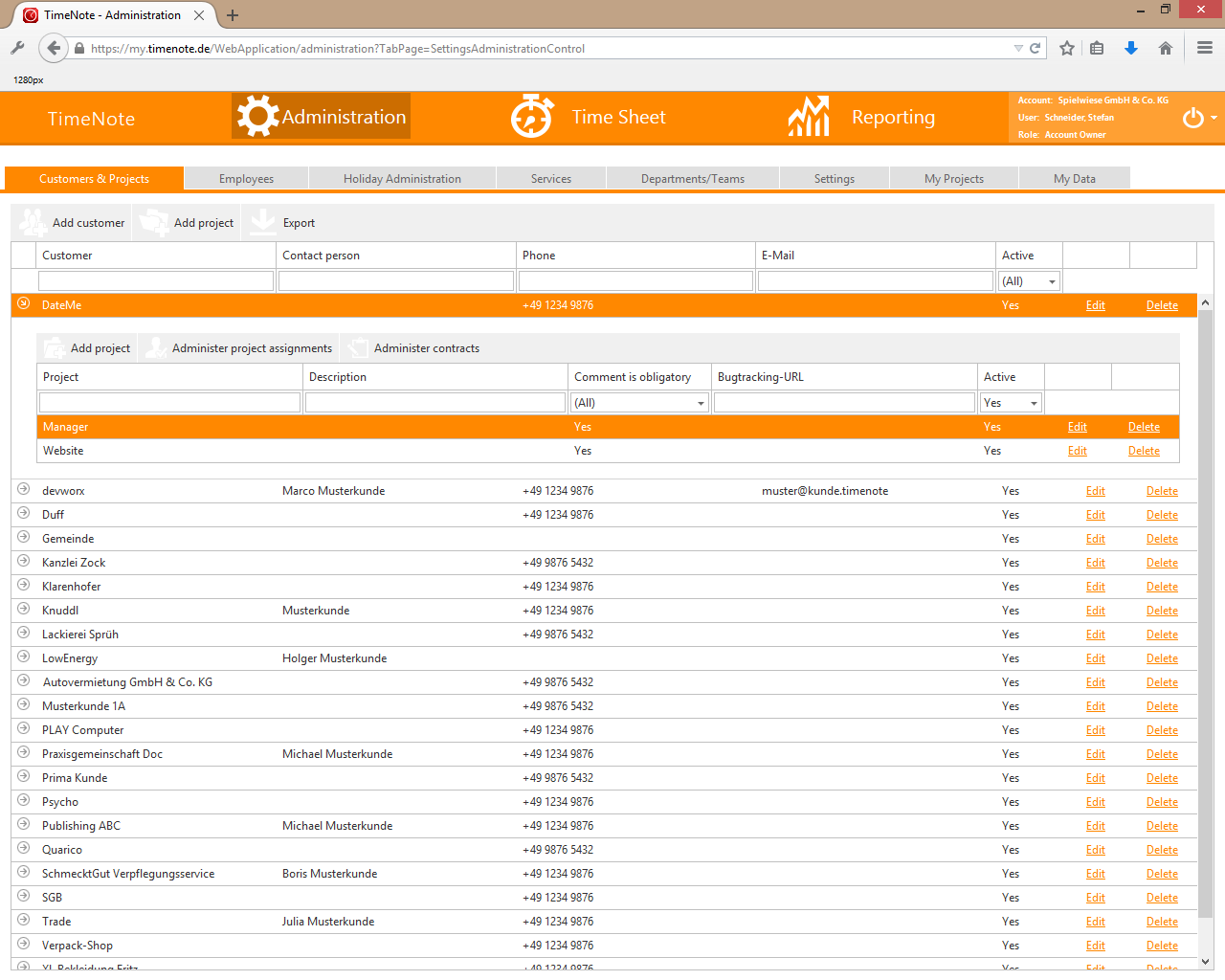The width and height of the screenshot is (1225, 980).
Task: Expand the Kanzlei Zock customer row
Action: click(24, 562)
